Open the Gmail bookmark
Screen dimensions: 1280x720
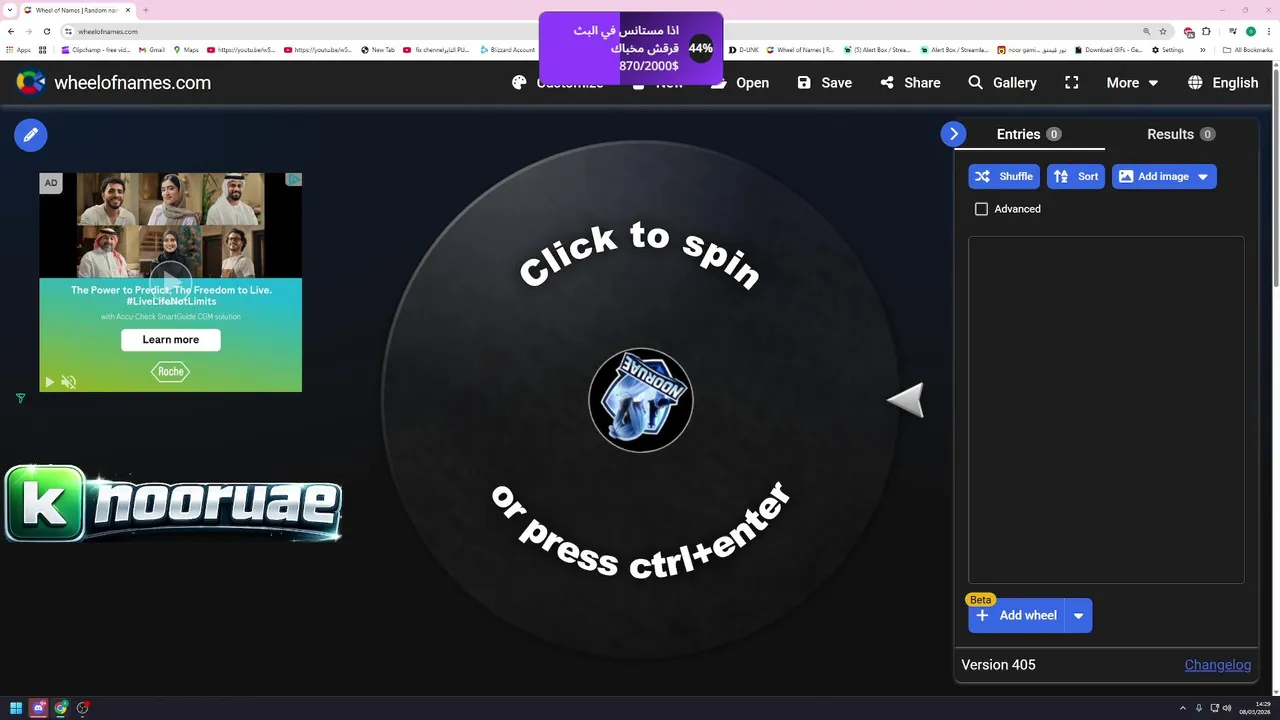151,50
